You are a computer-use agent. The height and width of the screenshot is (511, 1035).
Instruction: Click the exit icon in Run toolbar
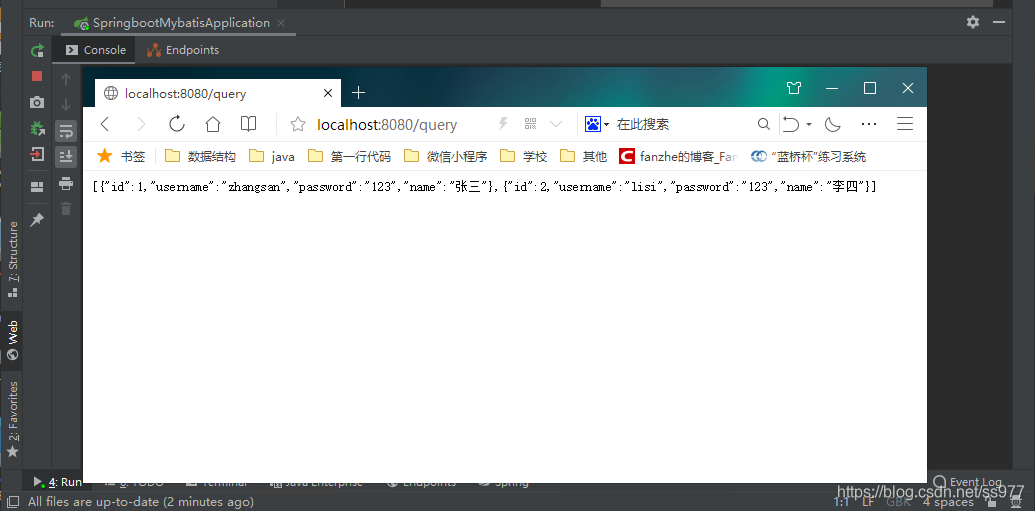coord(37,155)
